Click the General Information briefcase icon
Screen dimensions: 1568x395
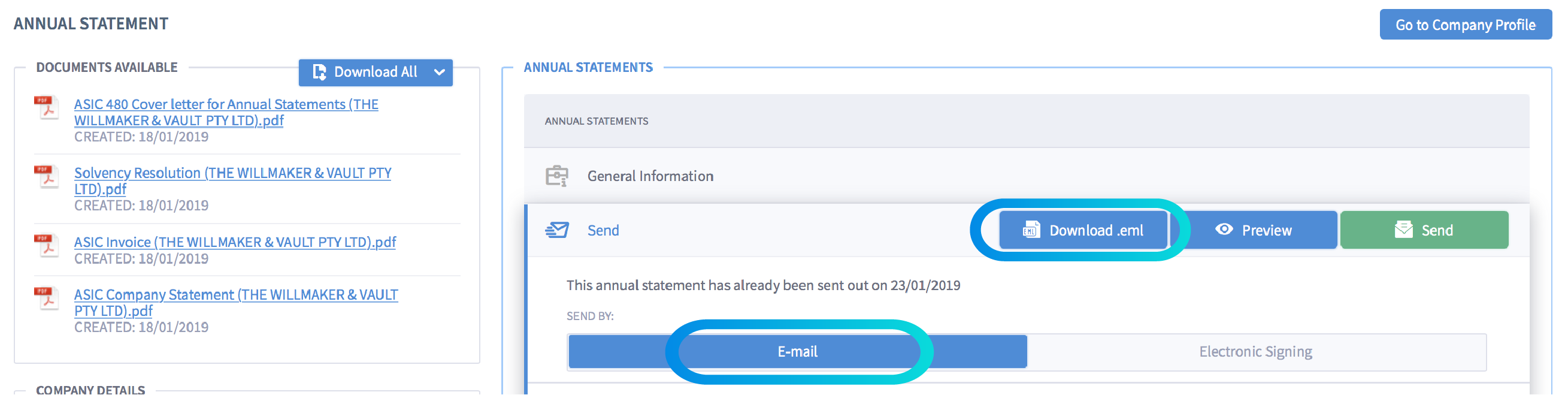pyautogui.click(x=556, y=176)
